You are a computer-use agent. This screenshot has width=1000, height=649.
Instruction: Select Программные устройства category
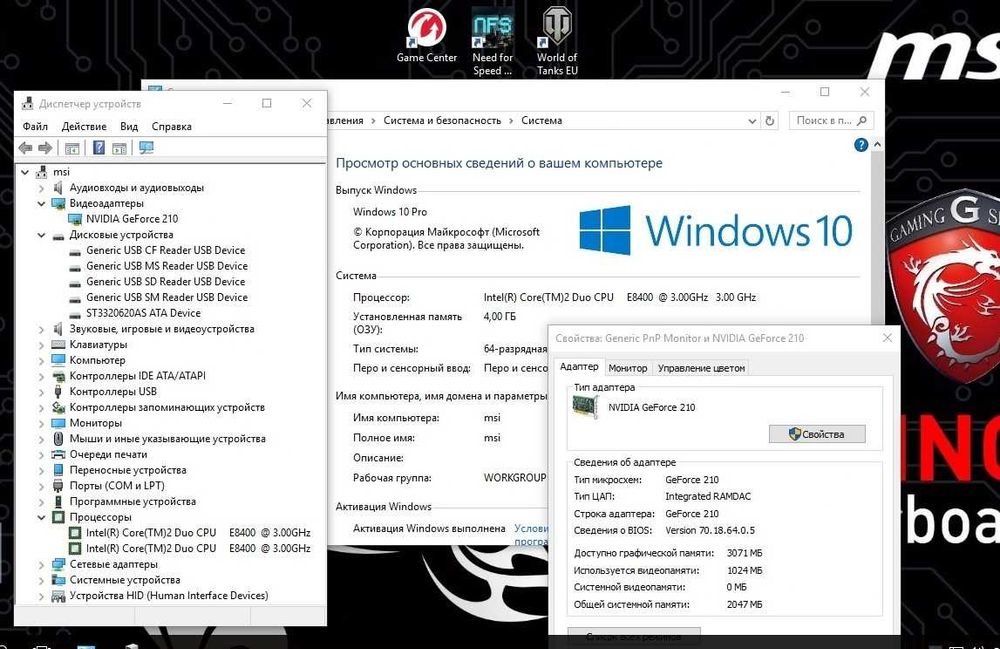click(133, 502)
